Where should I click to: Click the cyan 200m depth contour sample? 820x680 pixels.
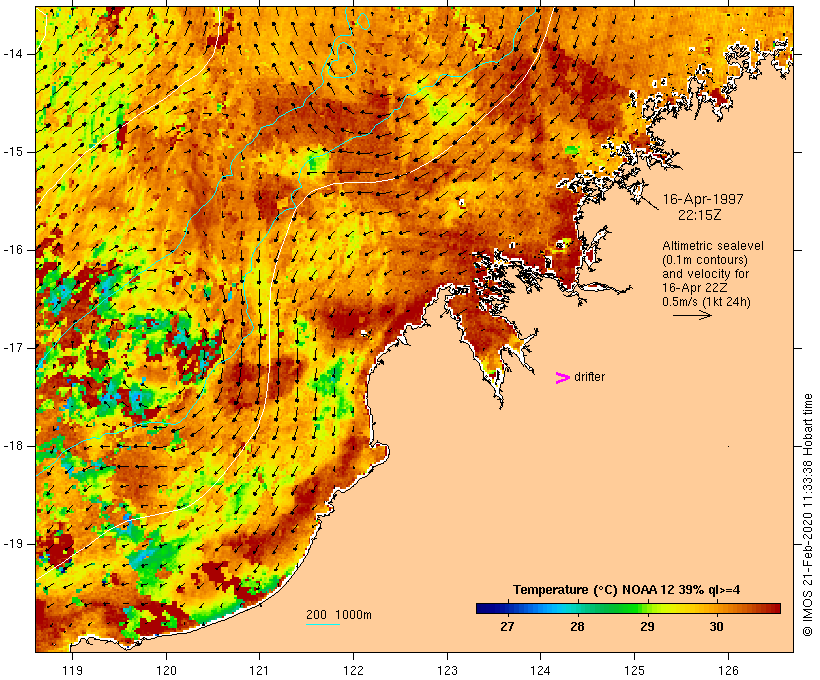click(x=323, y=624)
